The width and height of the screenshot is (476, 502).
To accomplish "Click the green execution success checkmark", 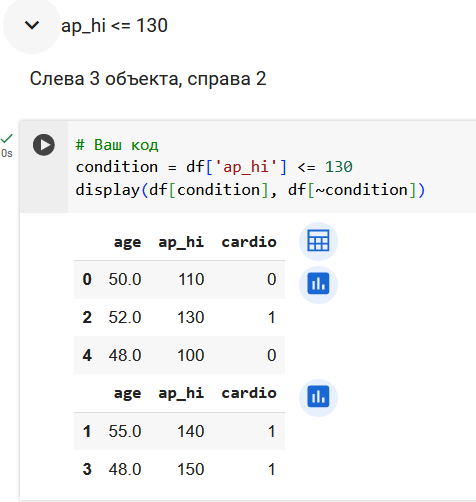I will (x=7, y=138).
